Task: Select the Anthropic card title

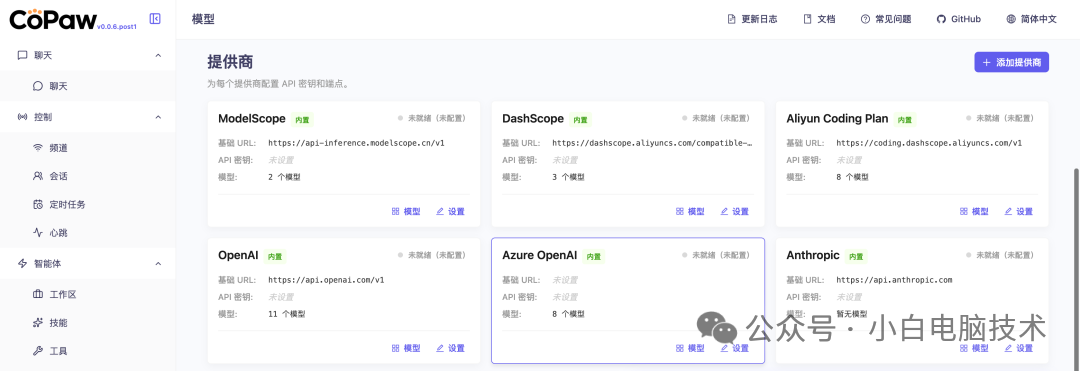Action: 813,255
